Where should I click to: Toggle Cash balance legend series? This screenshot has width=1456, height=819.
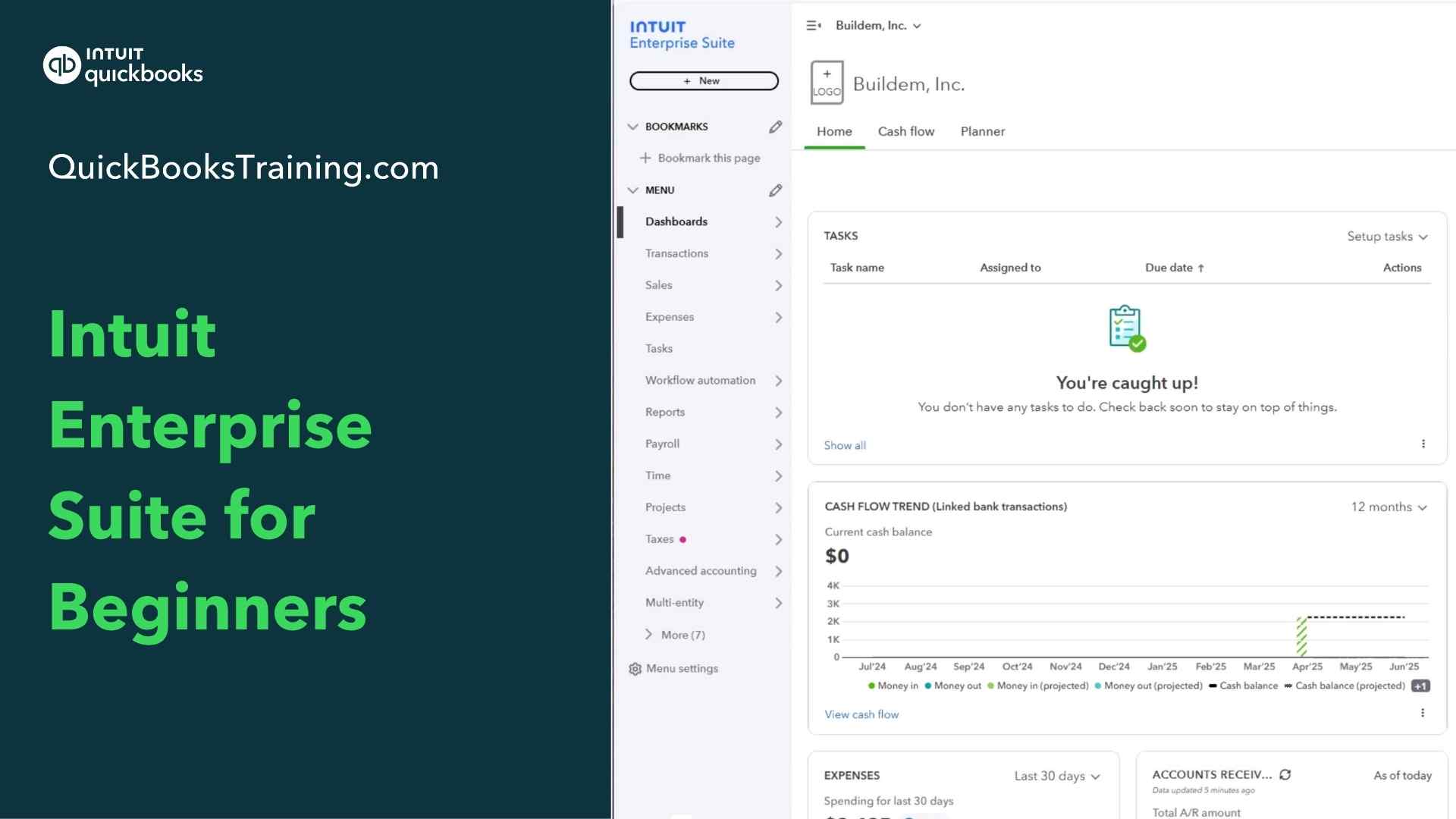pos(1243,686)
